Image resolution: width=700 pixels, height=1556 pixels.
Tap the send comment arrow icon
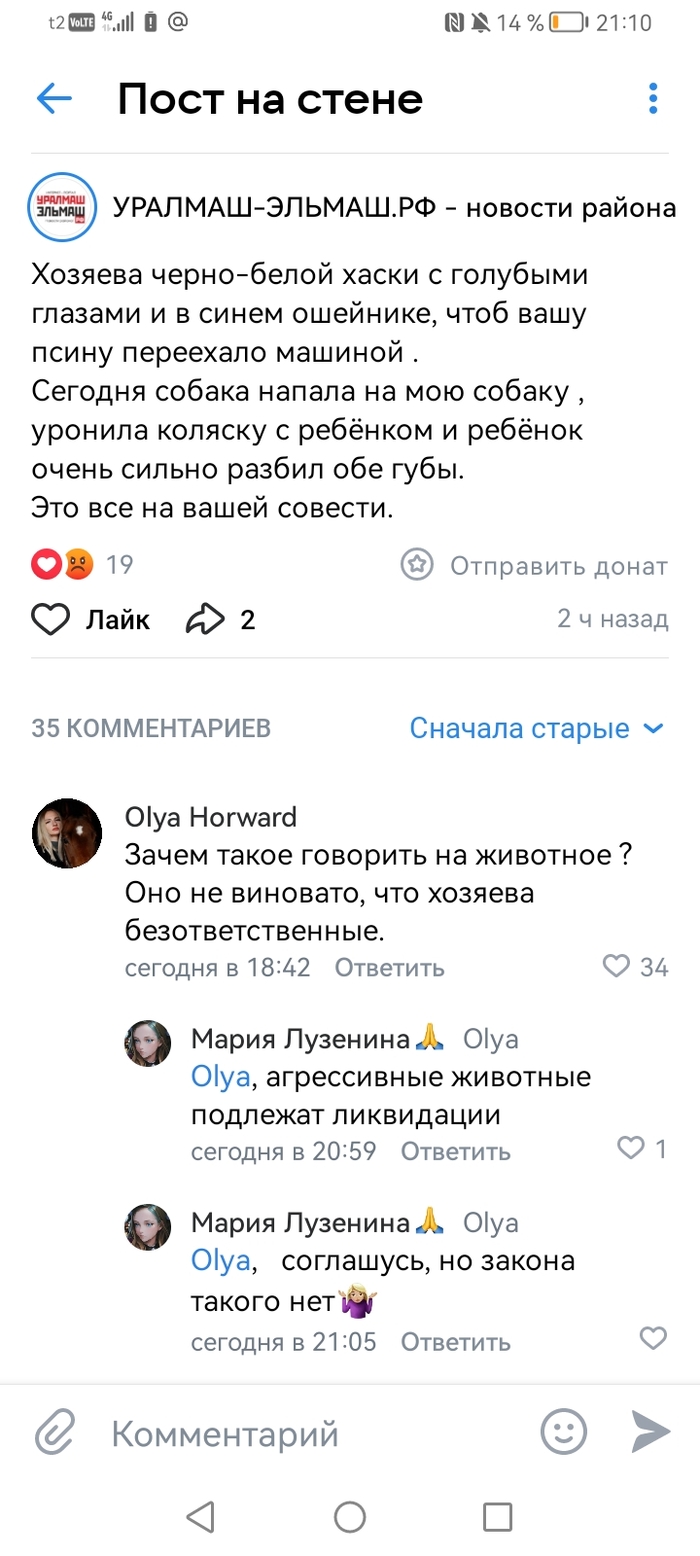pos(650,1432)
